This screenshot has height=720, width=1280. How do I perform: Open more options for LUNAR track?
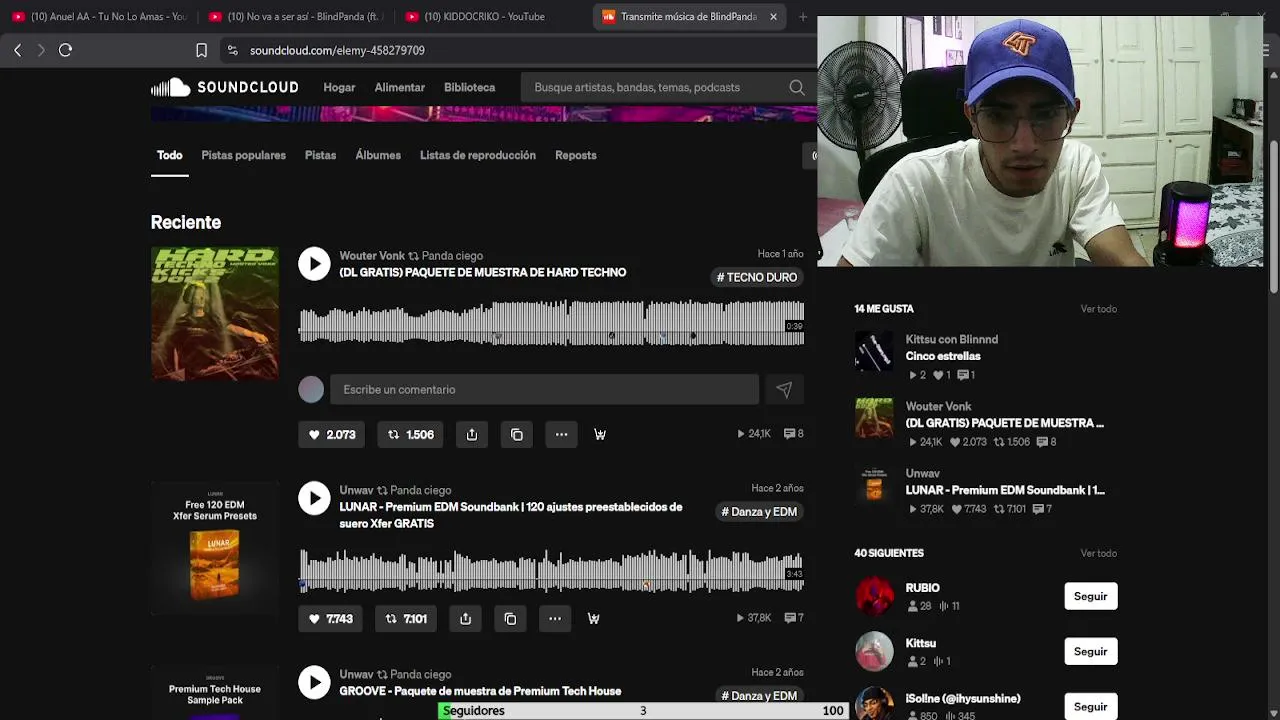click(x=555, y=619)
